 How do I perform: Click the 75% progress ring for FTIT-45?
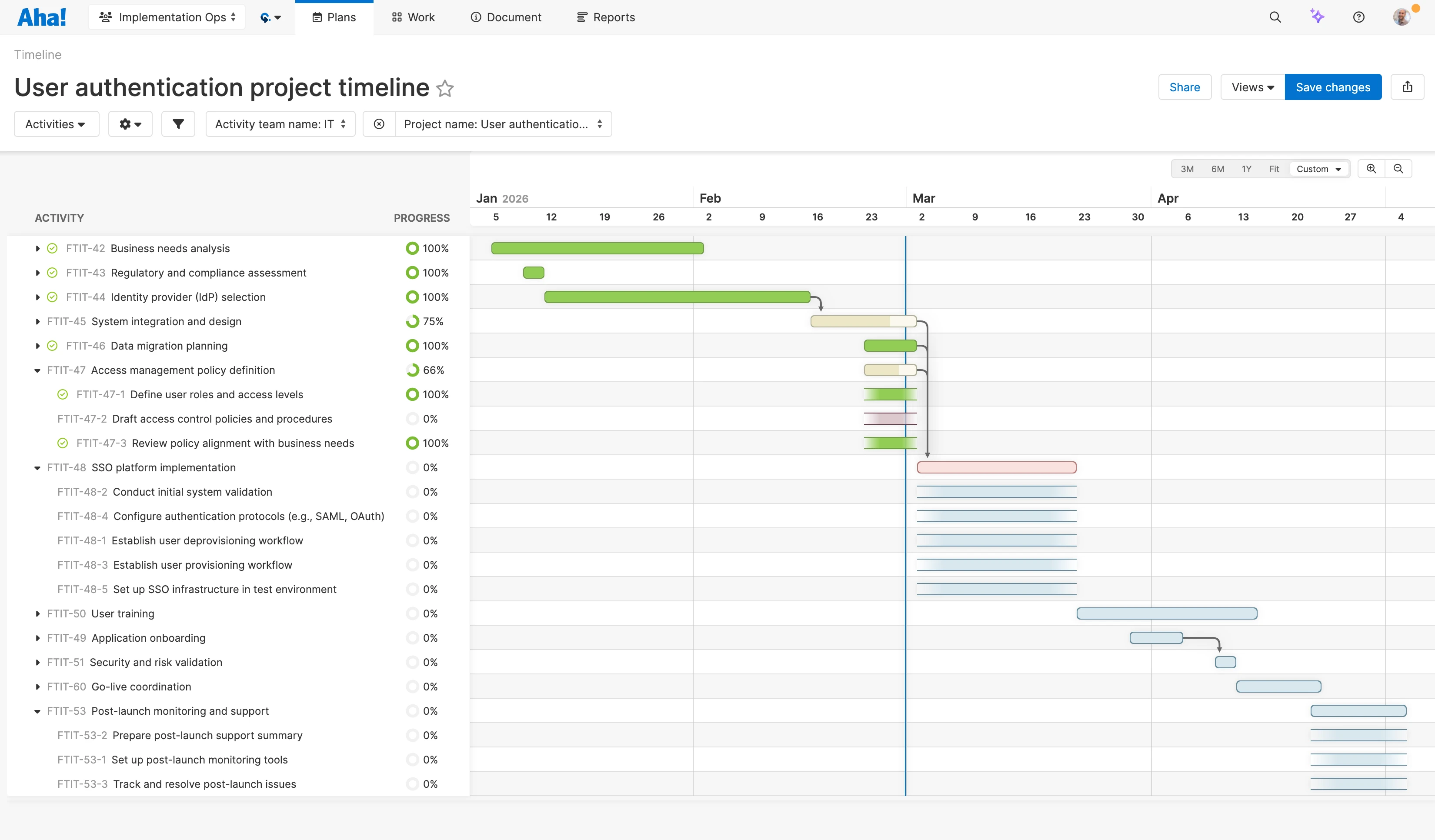tap(412, 320)
